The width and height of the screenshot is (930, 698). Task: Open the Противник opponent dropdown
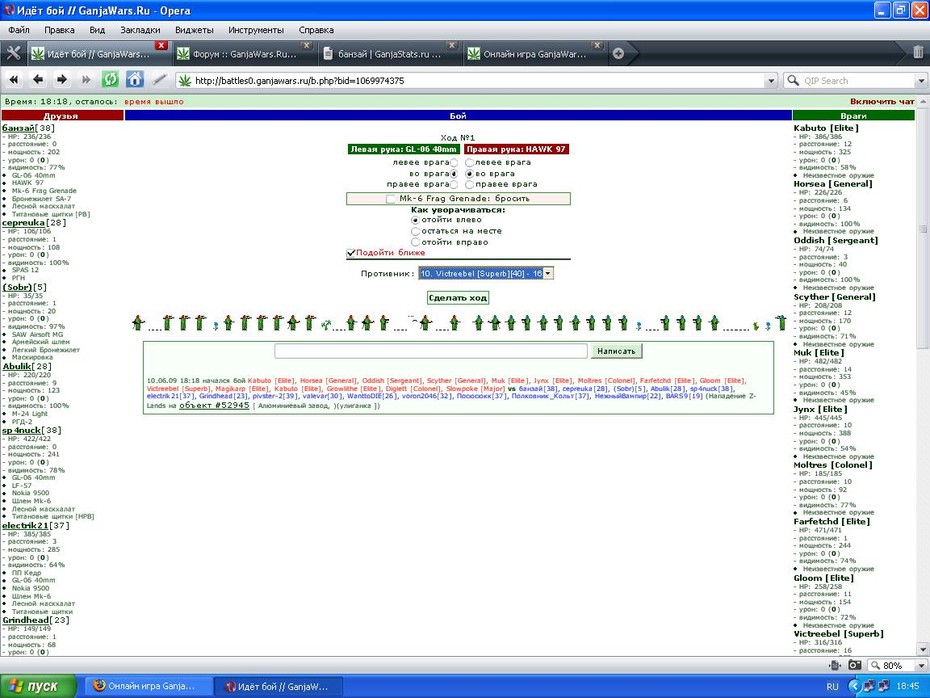[486, 273]
